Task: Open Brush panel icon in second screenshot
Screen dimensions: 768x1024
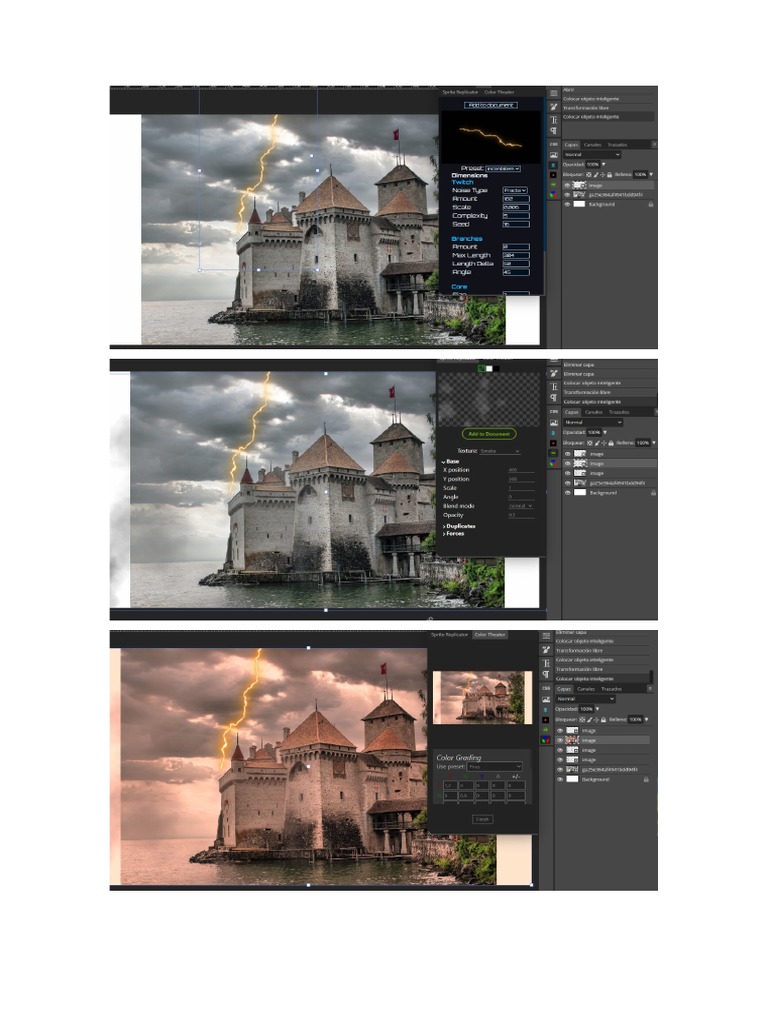Action: tap(554, 374)
